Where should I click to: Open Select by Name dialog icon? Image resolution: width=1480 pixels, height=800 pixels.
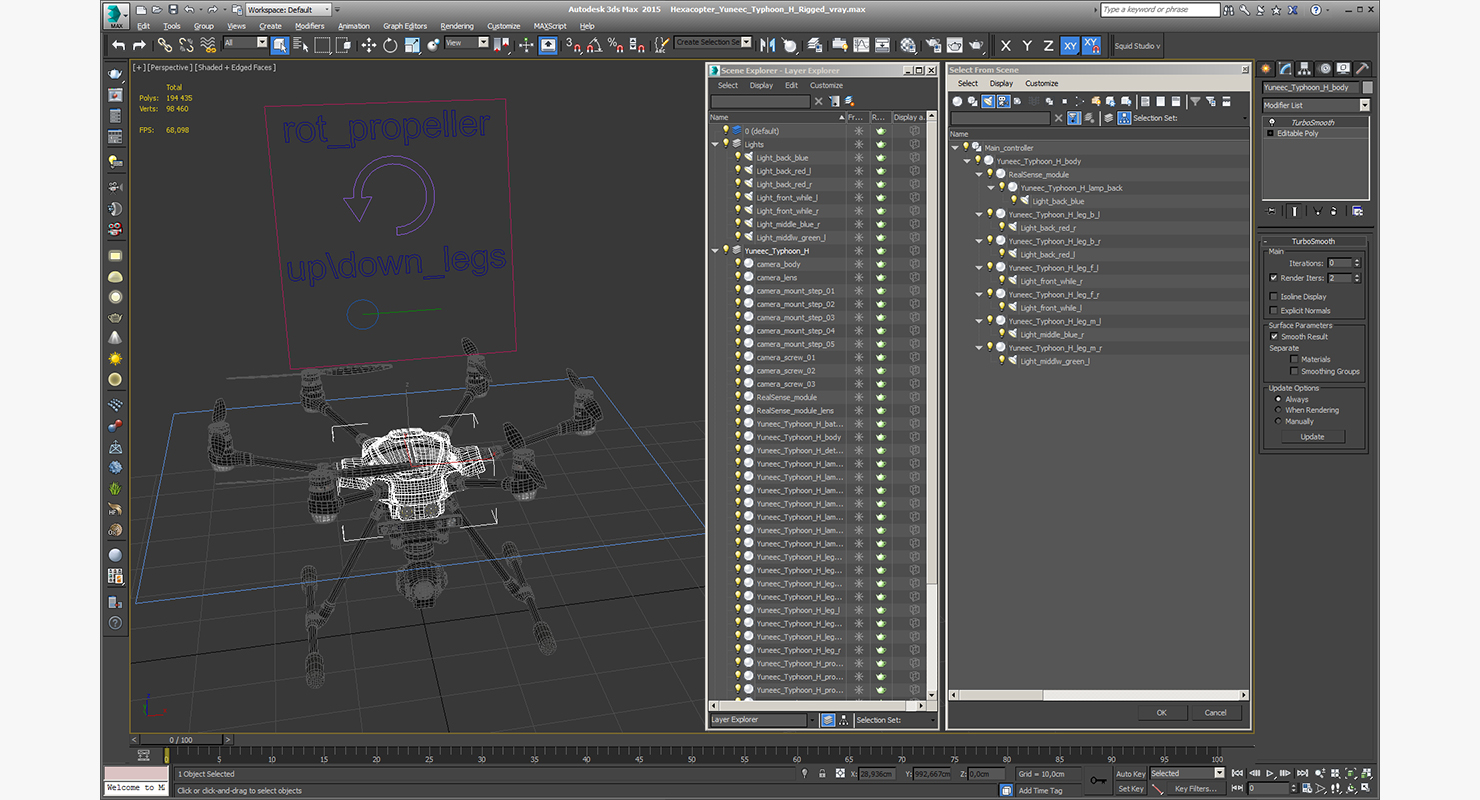coord(300,45)
